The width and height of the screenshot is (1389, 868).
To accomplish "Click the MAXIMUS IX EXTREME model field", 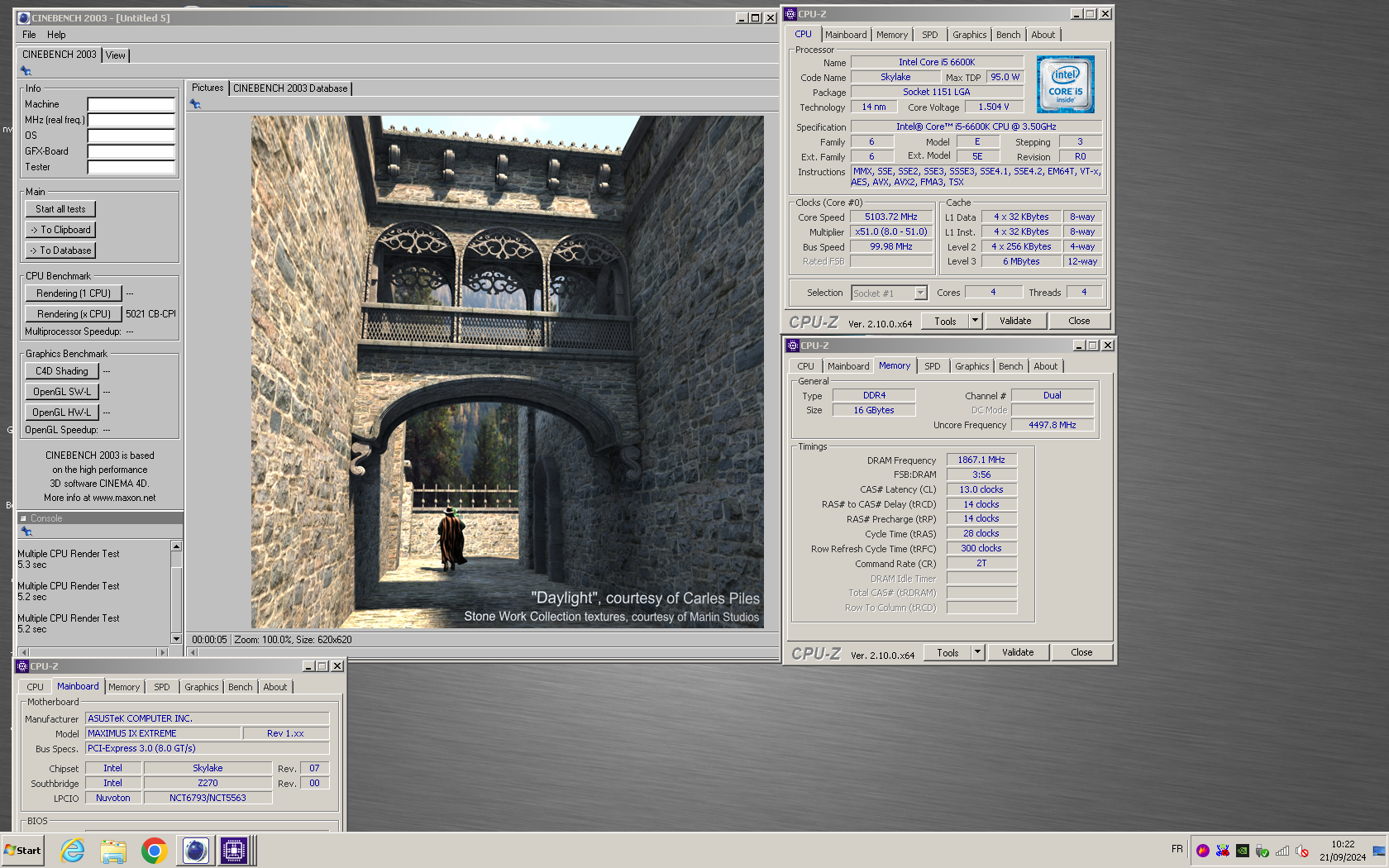I will (163, 733).
